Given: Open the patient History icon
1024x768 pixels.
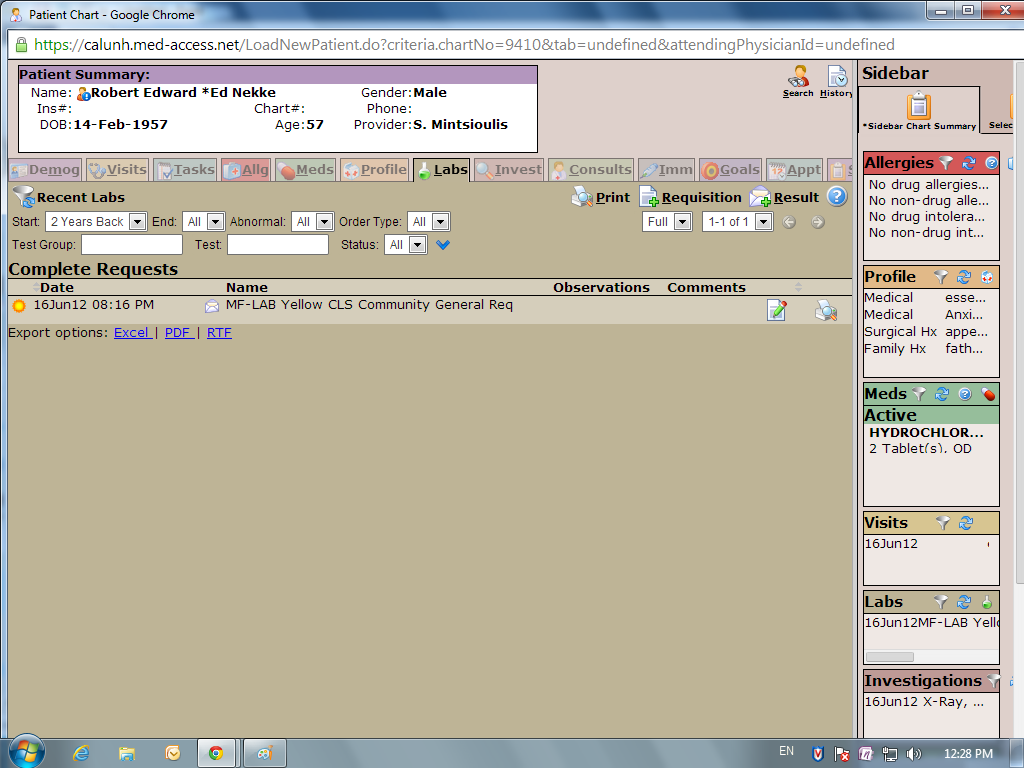Looking at the screenshot, I should (836, 80).
